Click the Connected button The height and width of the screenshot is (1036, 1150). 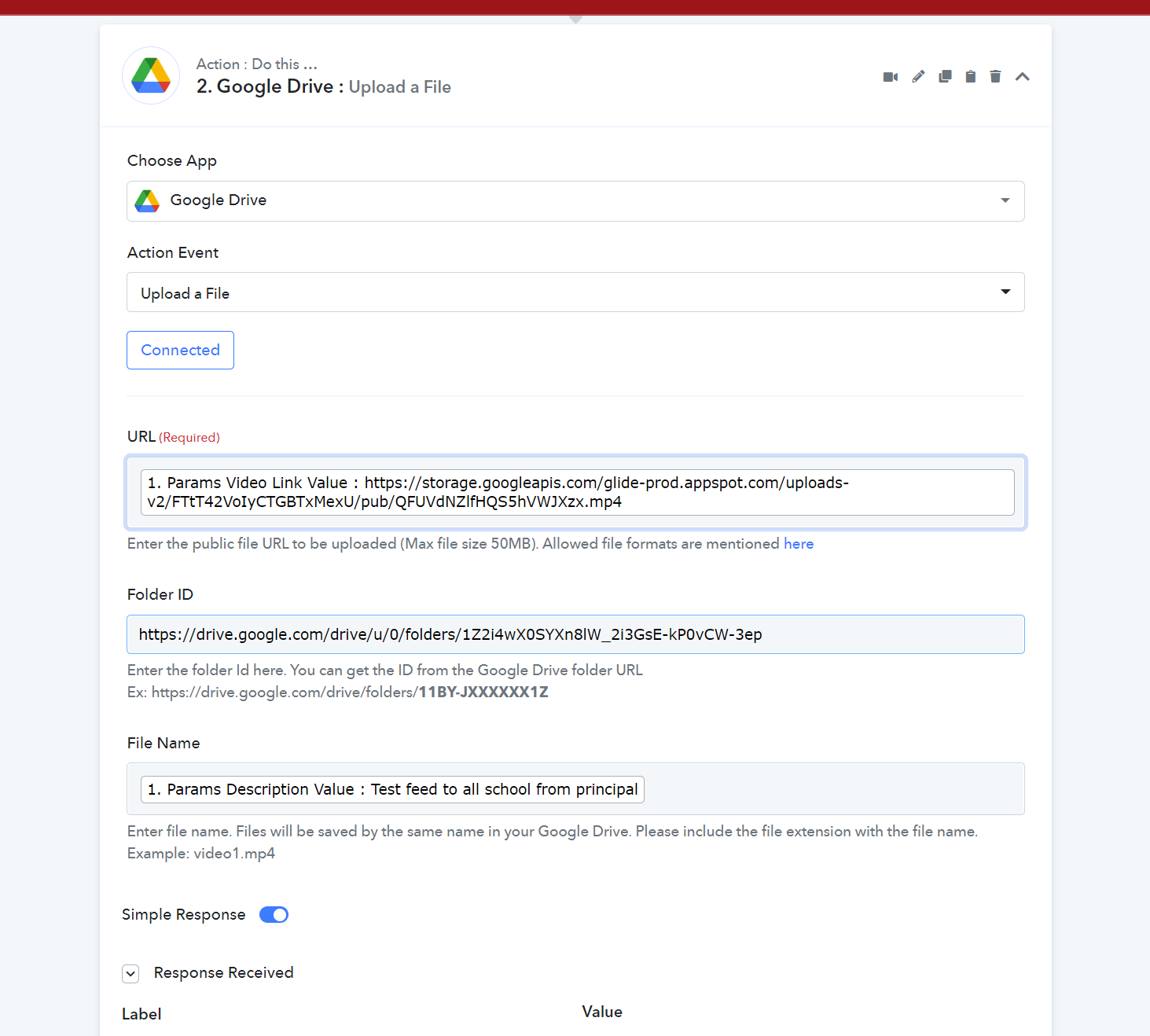click(180, 350)
